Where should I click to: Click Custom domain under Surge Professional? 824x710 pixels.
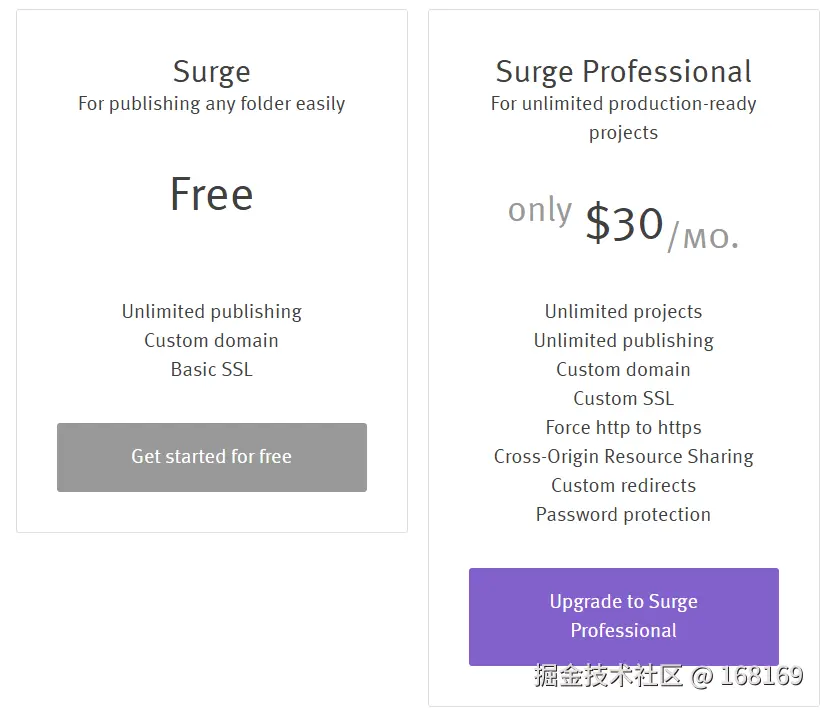point(623,370)
